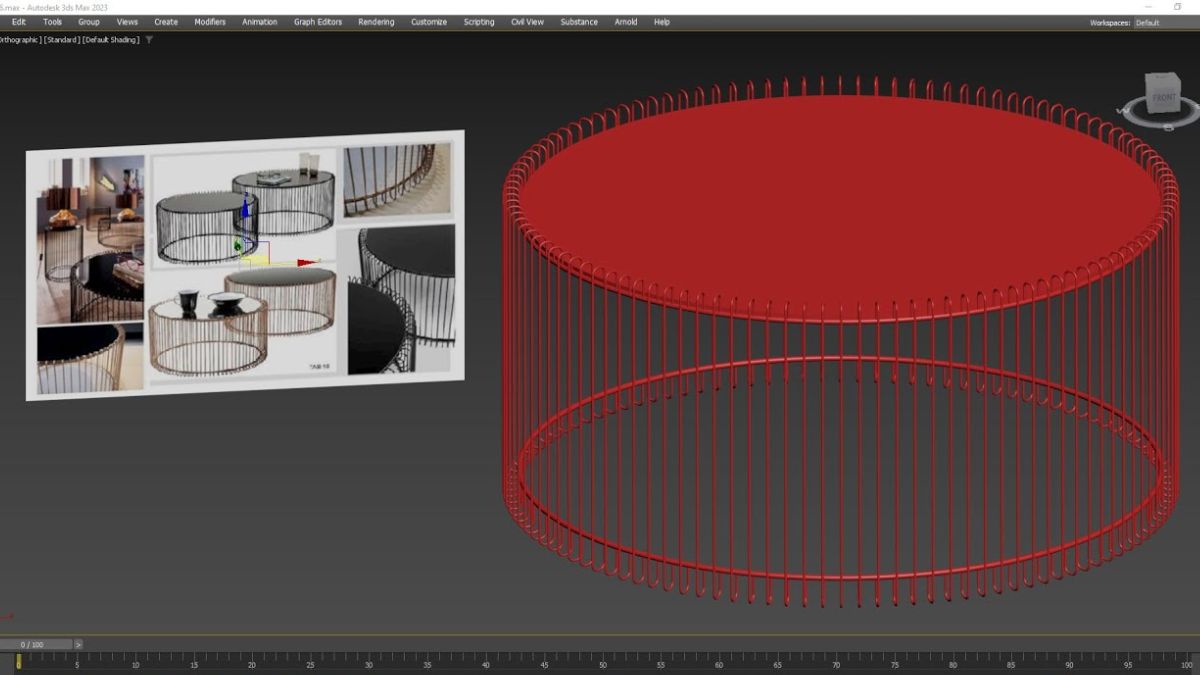The height and width of the screenshot is (675, 1200).
Task: Open the Modifiers menu
Action: point(209,21)
